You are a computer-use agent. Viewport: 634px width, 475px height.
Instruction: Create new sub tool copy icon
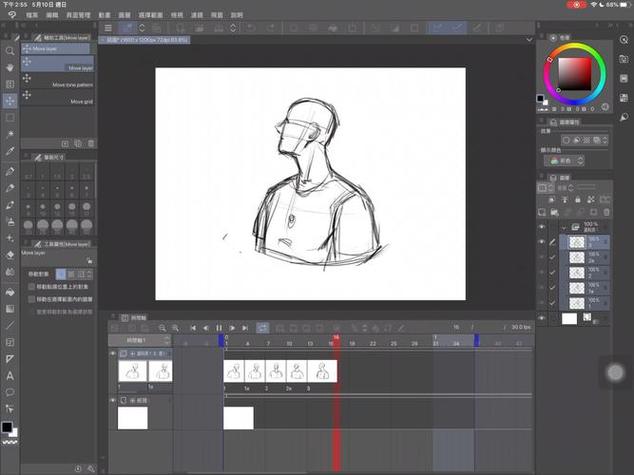[x=78, y=144]
